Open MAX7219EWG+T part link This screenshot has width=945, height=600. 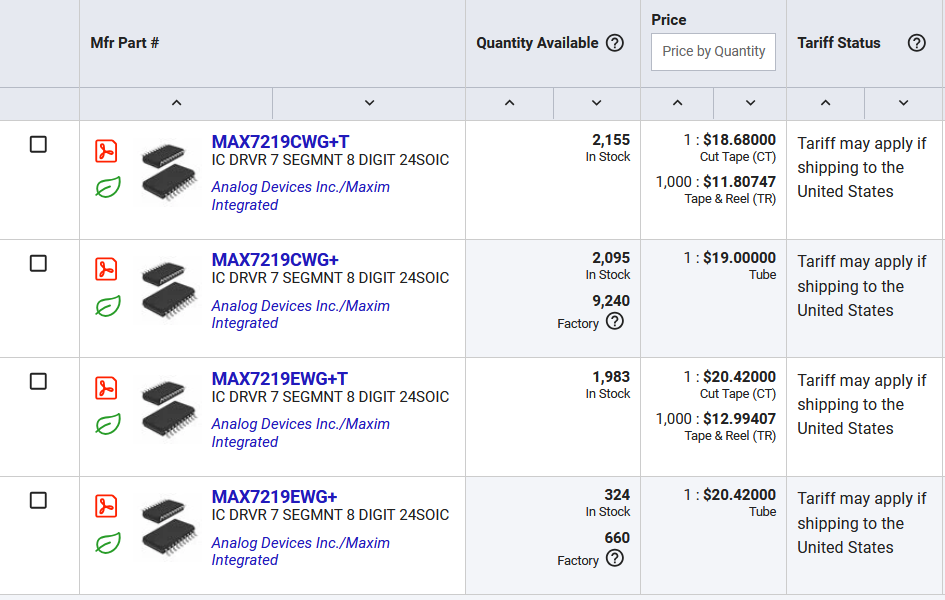280,379
